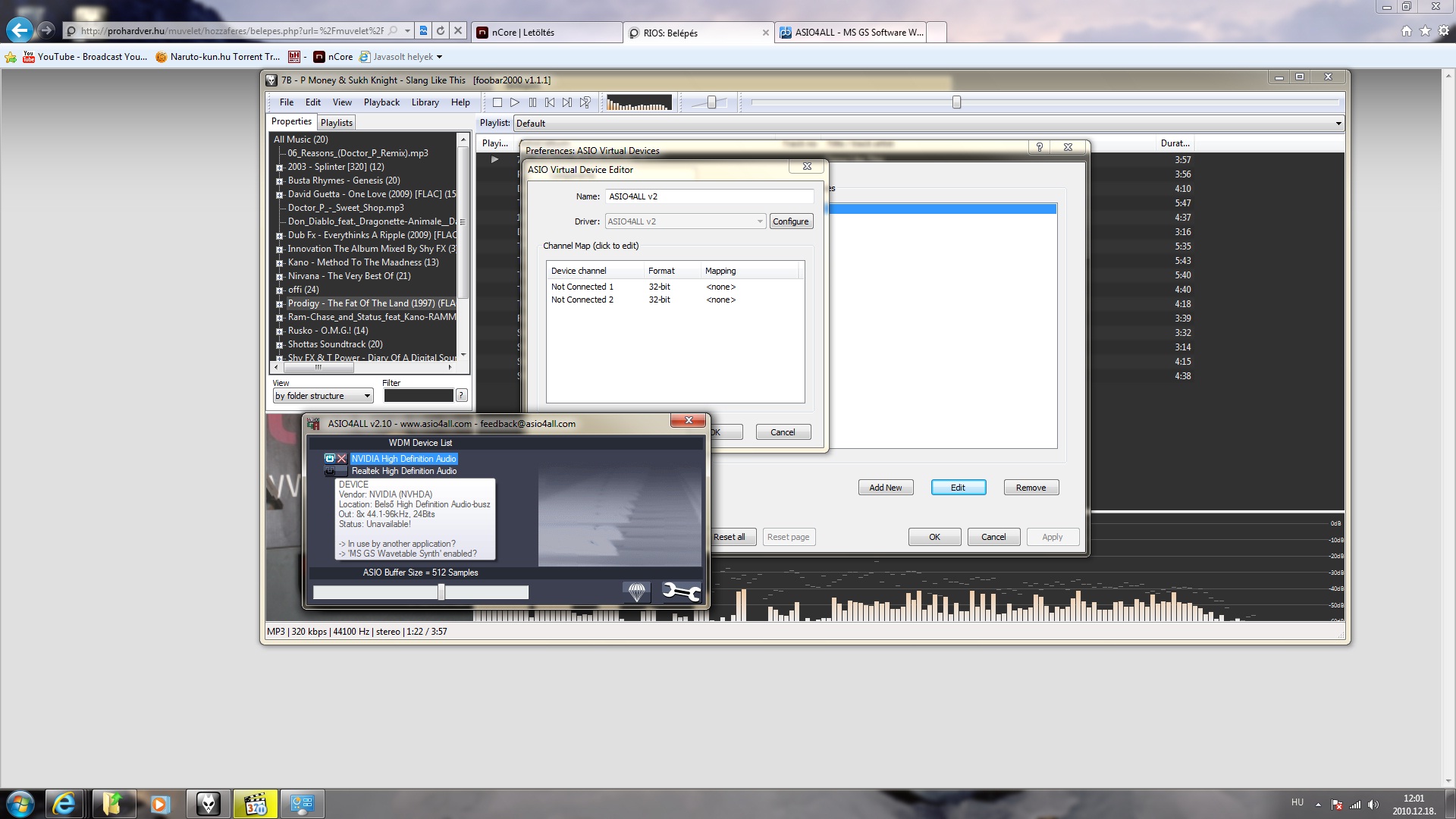This screenshot has height=819, width=1456.
Task: Select Not Connected 1 channel row
Action: pyautogui.click(x=674, y=287)
